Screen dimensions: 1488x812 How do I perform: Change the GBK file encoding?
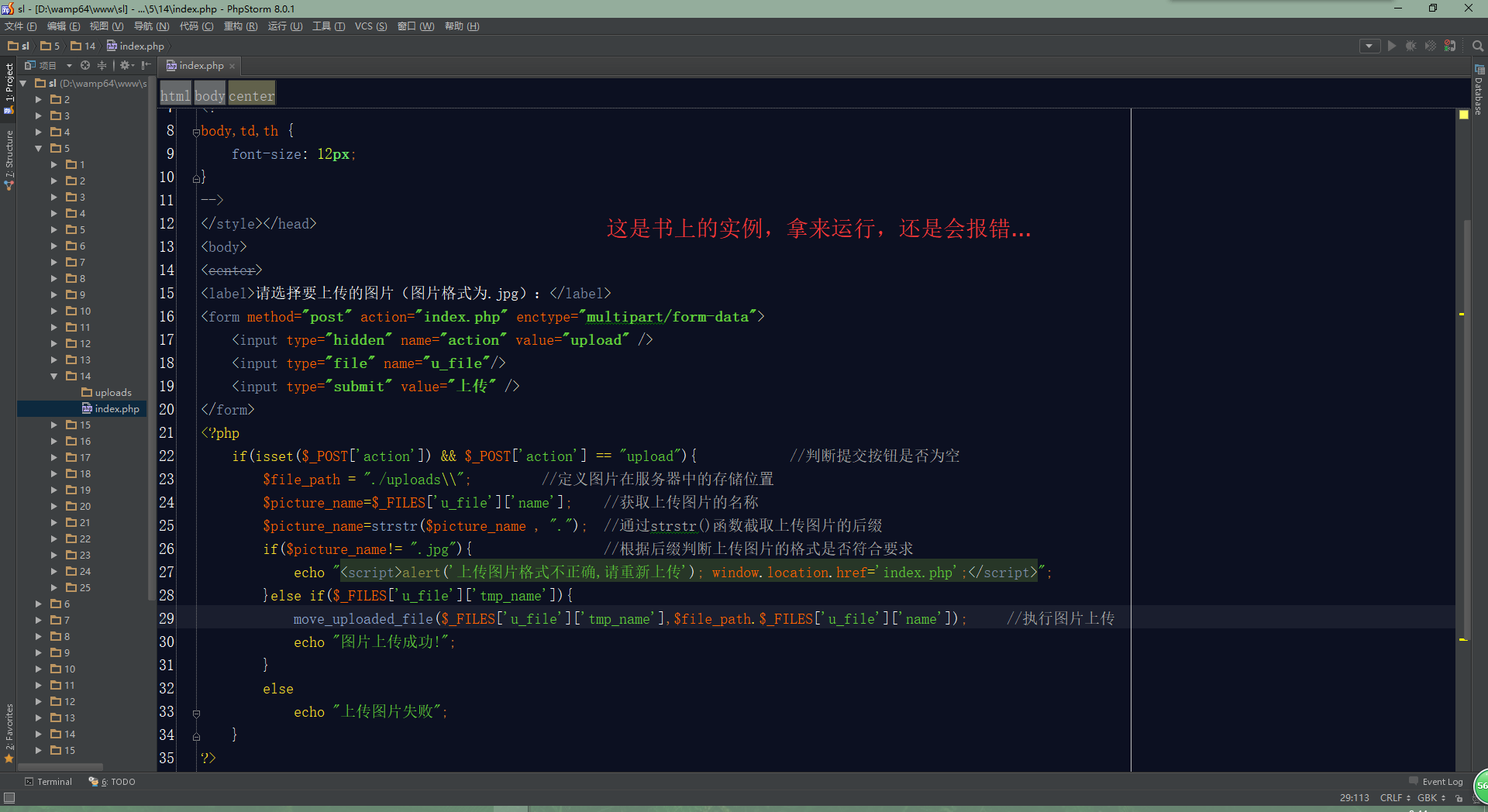(1431, 797)
